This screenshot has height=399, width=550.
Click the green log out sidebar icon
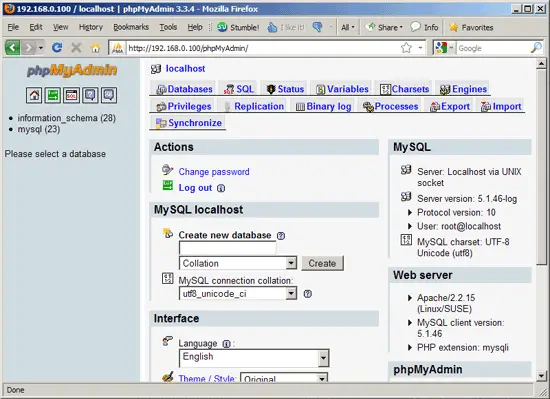53,95
